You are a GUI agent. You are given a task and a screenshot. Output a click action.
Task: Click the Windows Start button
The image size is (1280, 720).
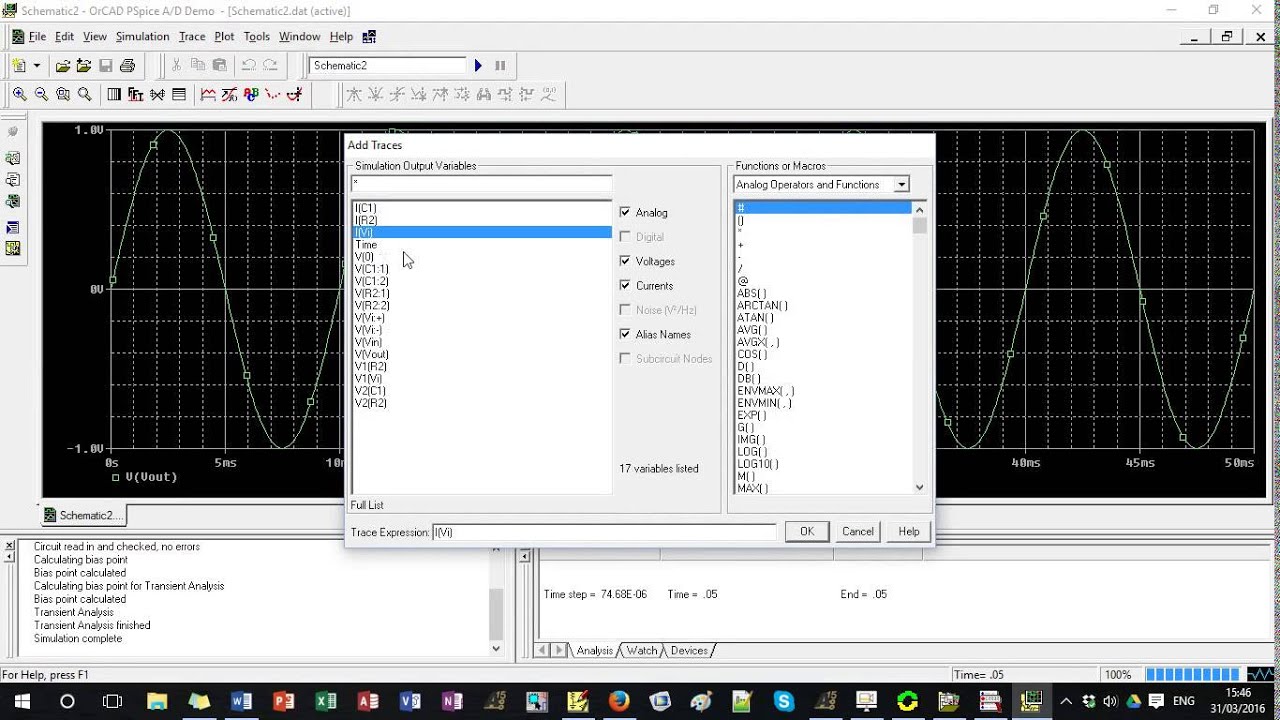click(22, 701)
